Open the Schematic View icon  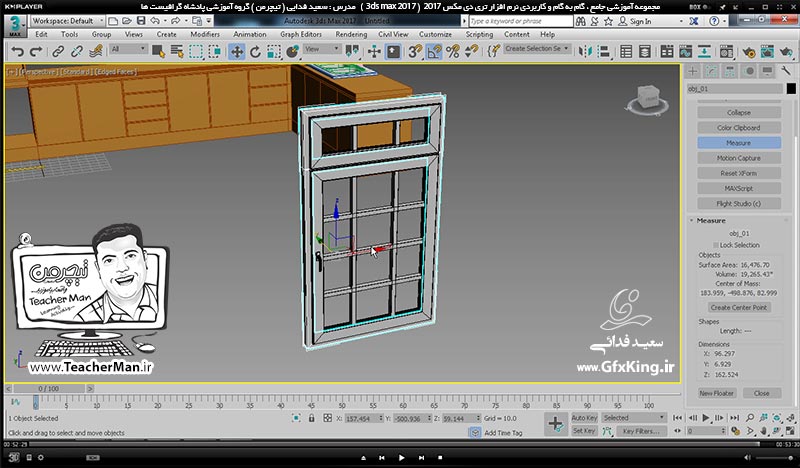click(705, 52)
